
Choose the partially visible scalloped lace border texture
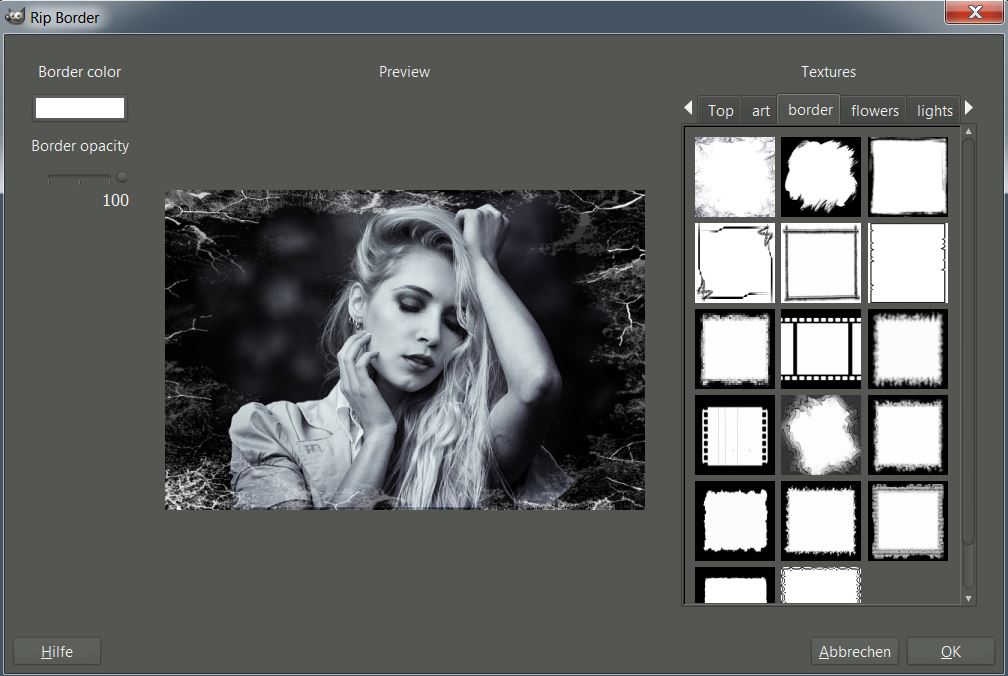(821, 585)
